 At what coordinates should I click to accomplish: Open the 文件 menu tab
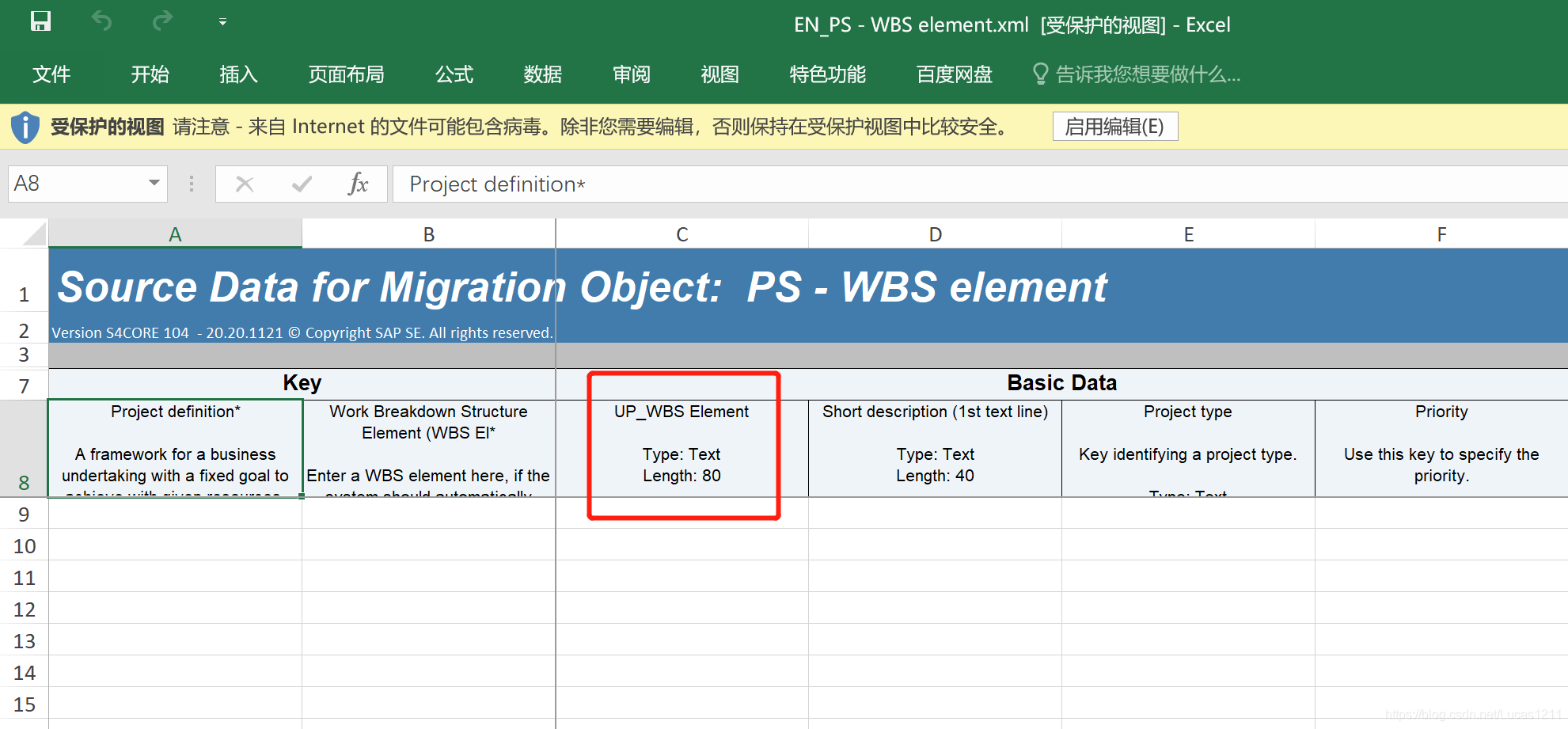tap(51, 74)
